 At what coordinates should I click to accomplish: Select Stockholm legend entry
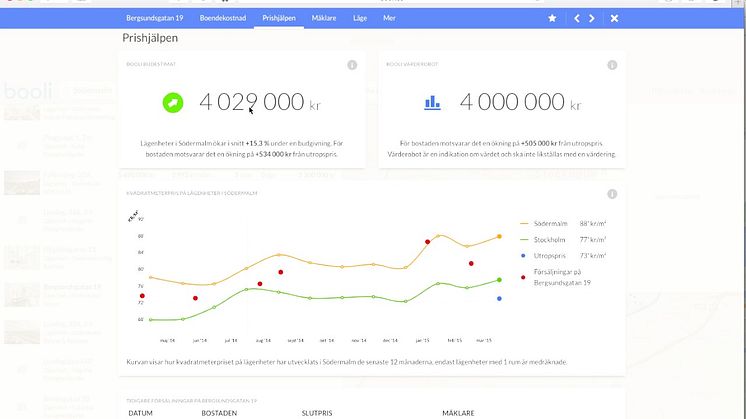click(563, 240)
